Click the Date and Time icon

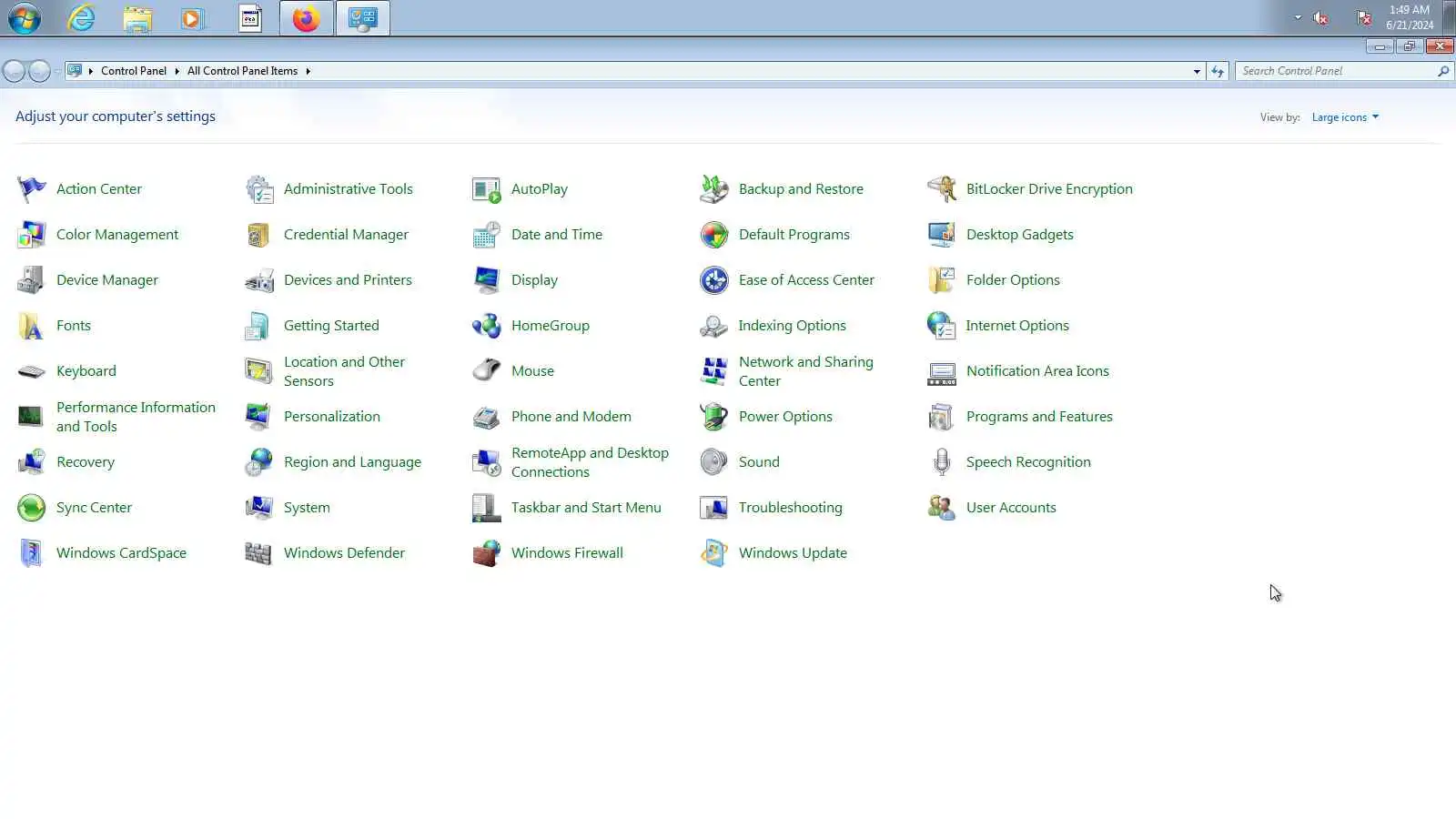(487, 235)
